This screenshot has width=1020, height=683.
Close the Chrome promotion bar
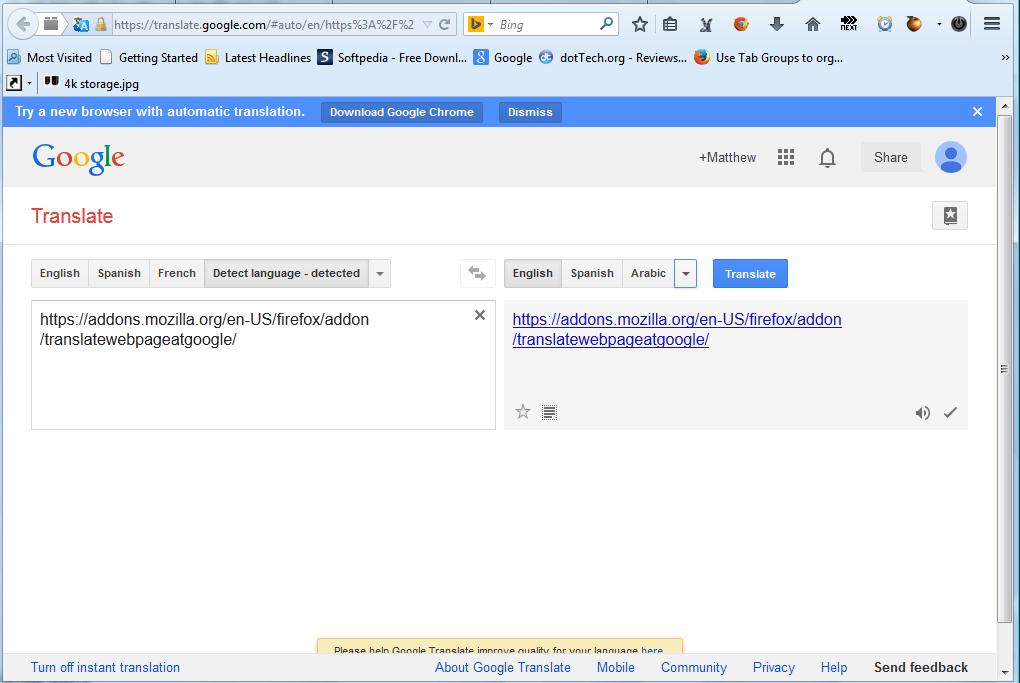tap(977, 112)
